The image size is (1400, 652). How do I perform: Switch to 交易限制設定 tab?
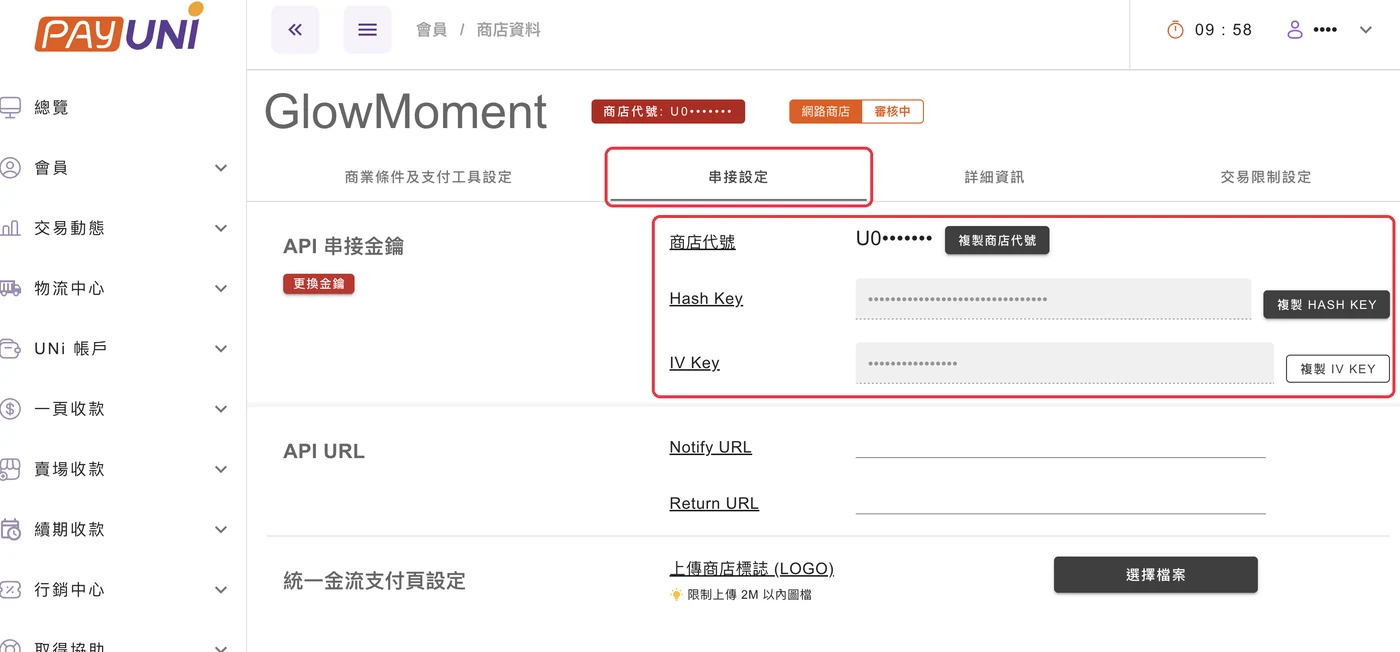coord(1266,177)
